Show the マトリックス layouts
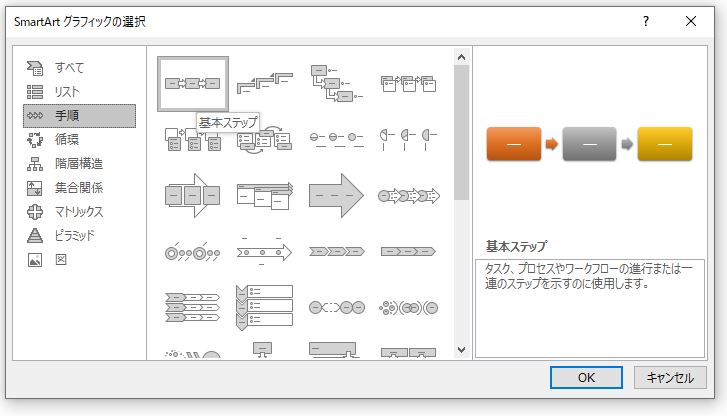The width and height of the screenshot is (727, 416). pyautogui.click(x=79, y=212)
